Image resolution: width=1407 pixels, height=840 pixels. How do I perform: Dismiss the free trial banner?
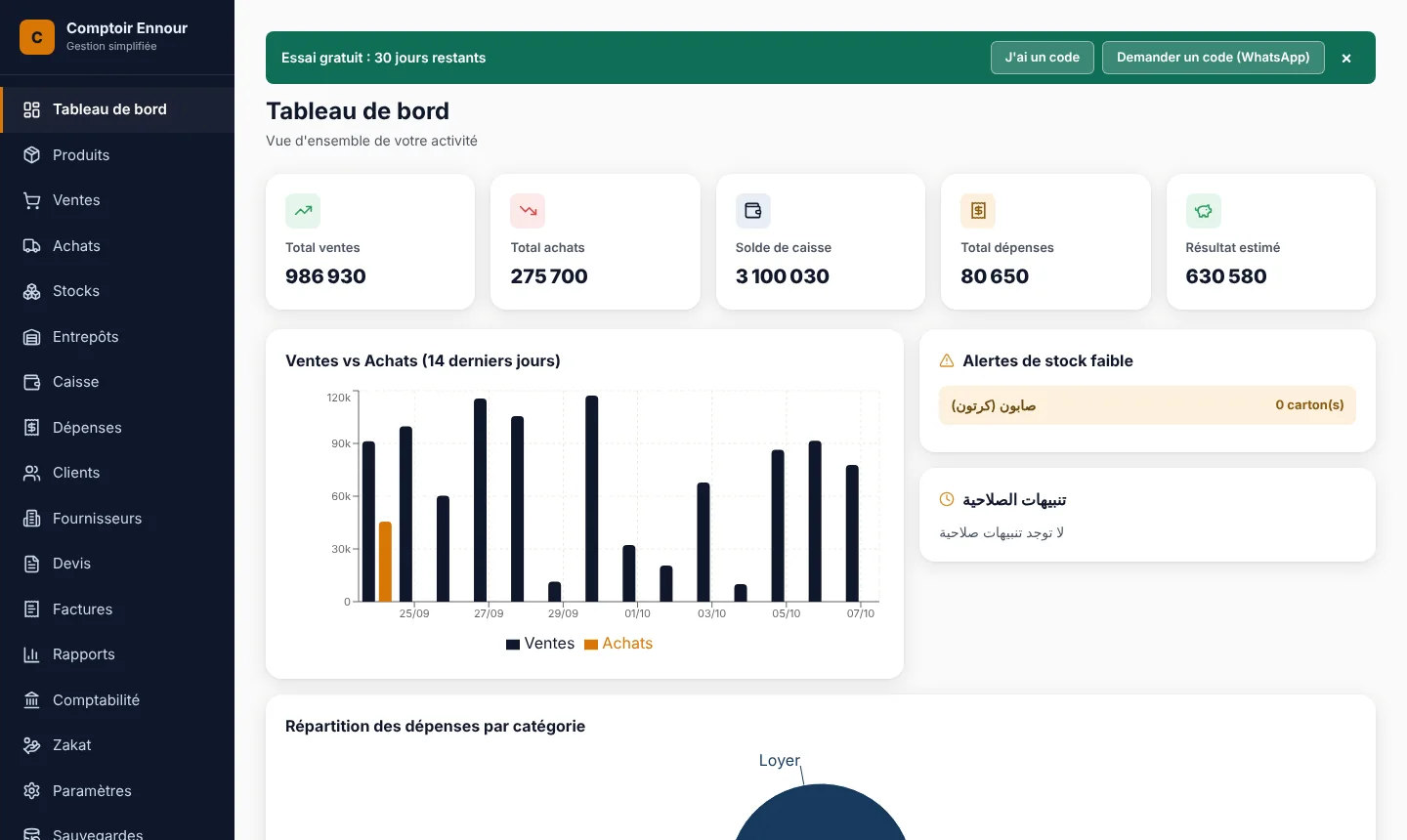click(x=1346, y=59)
